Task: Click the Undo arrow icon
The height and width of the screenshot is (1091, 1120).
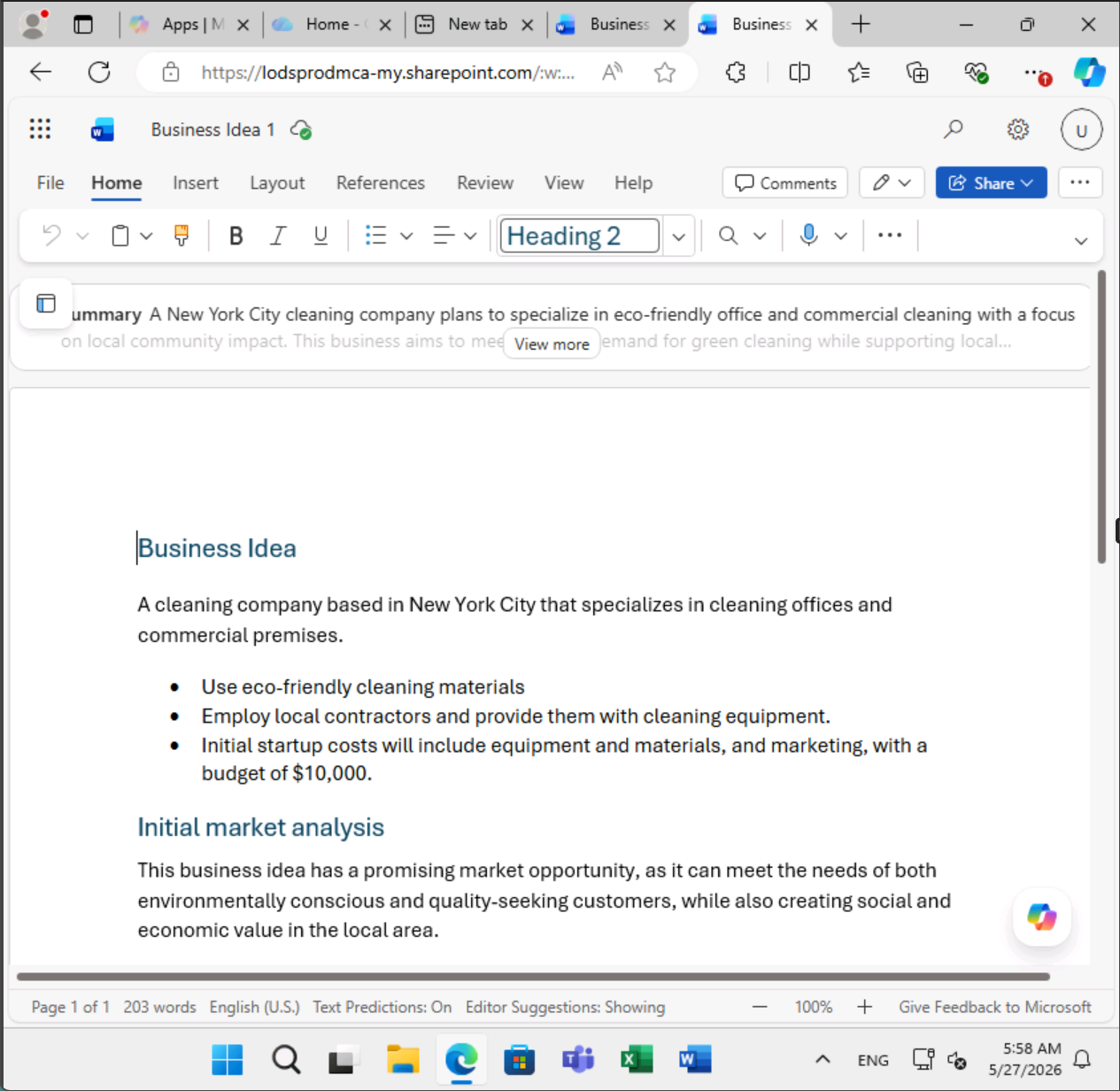Action: (x=51, y=236)
